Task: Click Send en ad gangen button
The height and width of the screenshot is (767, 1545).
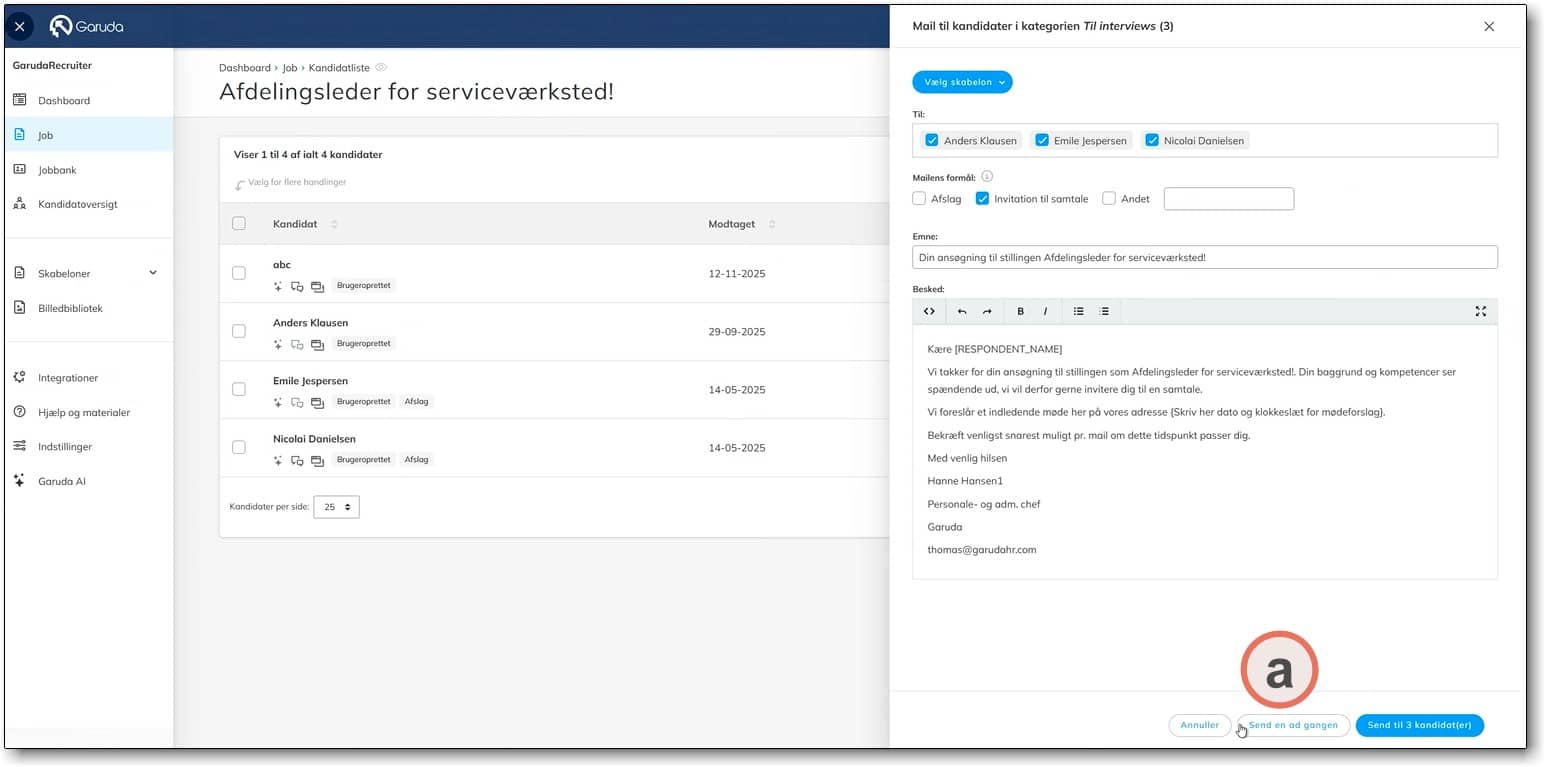Action: point(1293,725)
